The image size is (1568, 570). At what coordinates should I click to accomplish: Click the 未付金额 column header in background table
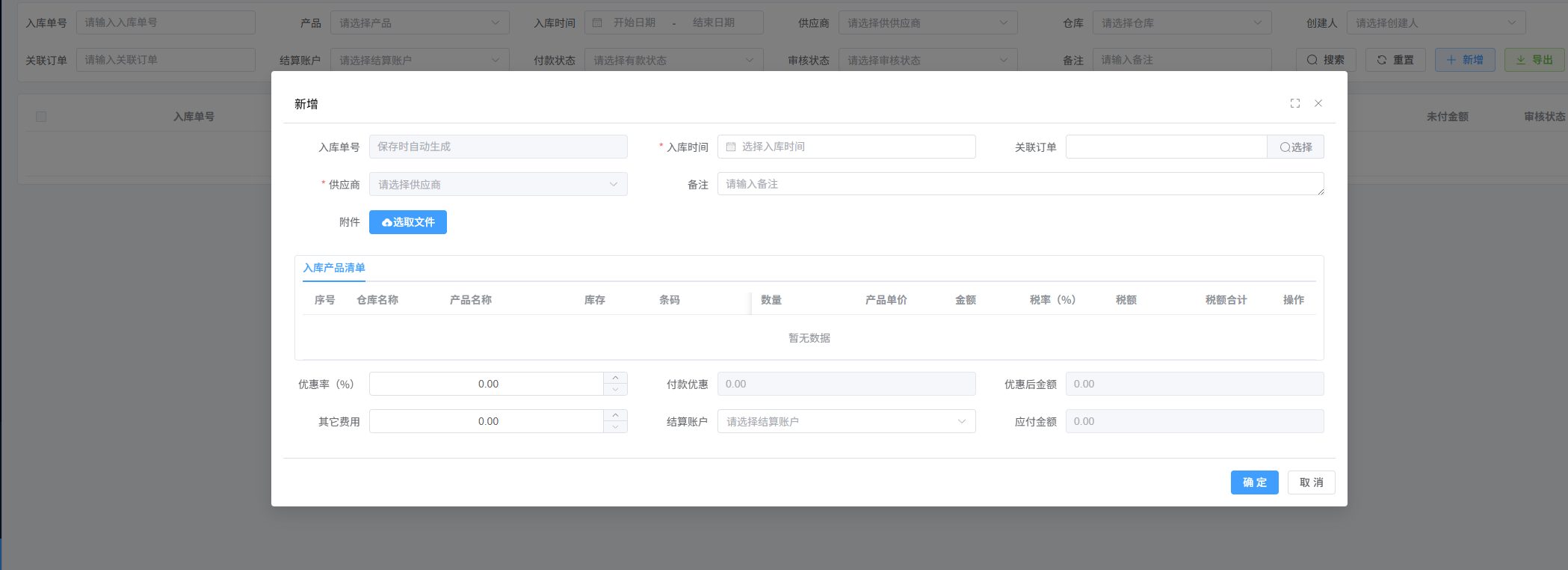(x=1448, y=117)
